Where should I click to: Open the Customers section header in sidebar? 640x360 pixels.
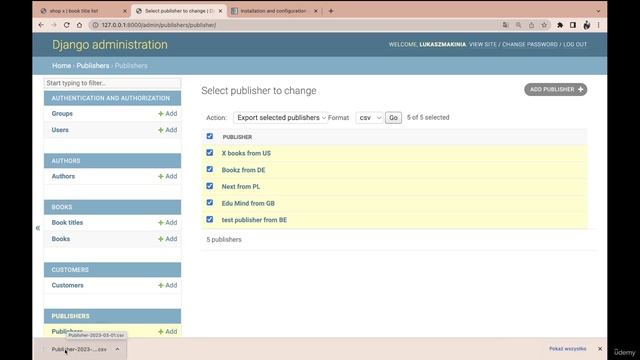click(x=70, y=270)
